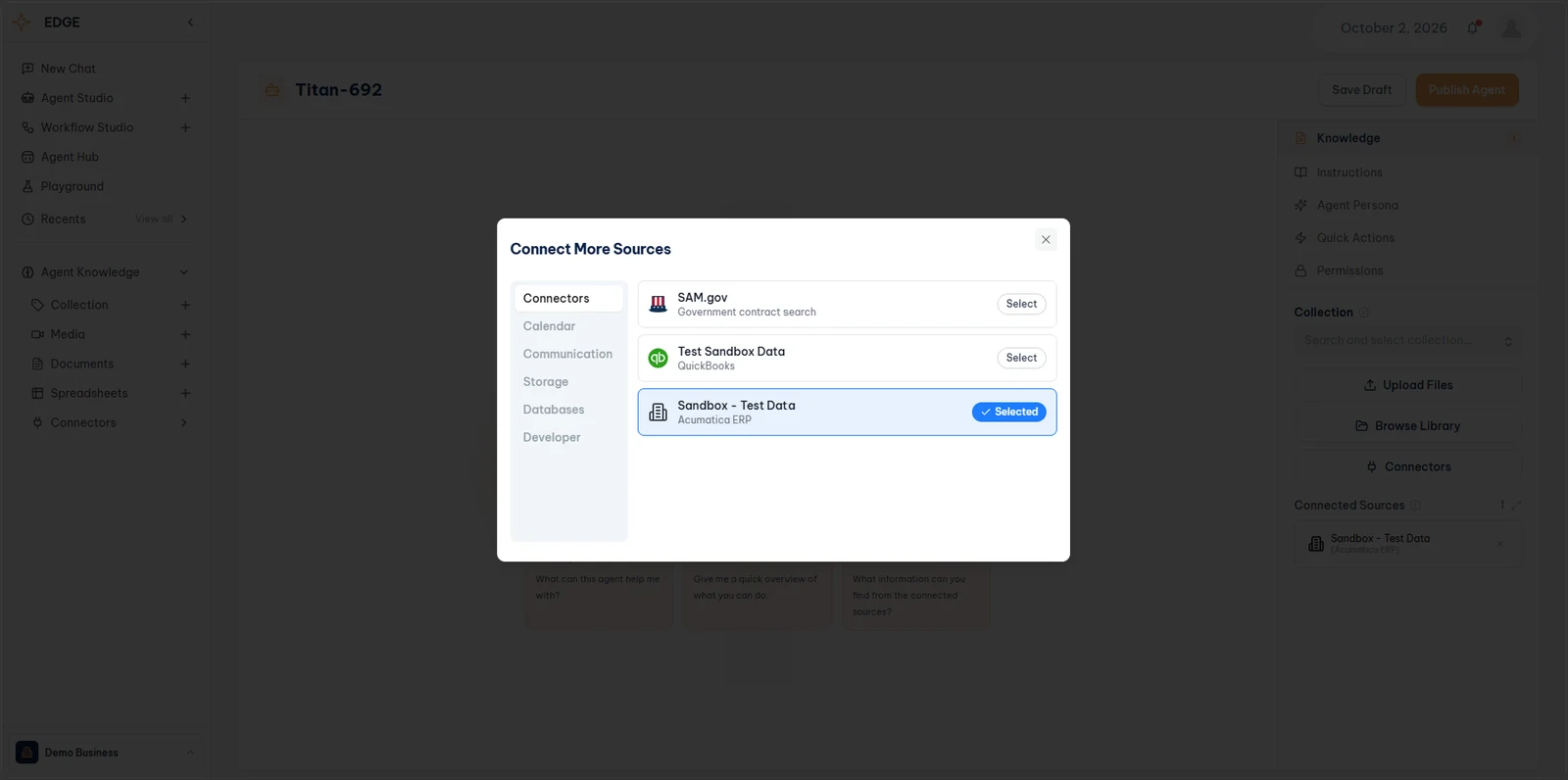Open the Agent Persona section

[1407, 205]
